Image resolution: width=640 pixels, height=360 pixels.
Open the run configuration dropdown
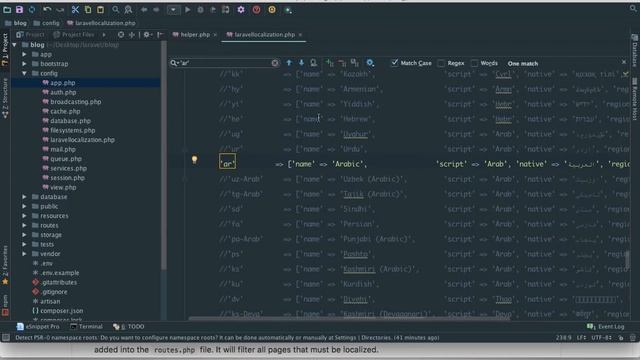click(x=173, y=9)
